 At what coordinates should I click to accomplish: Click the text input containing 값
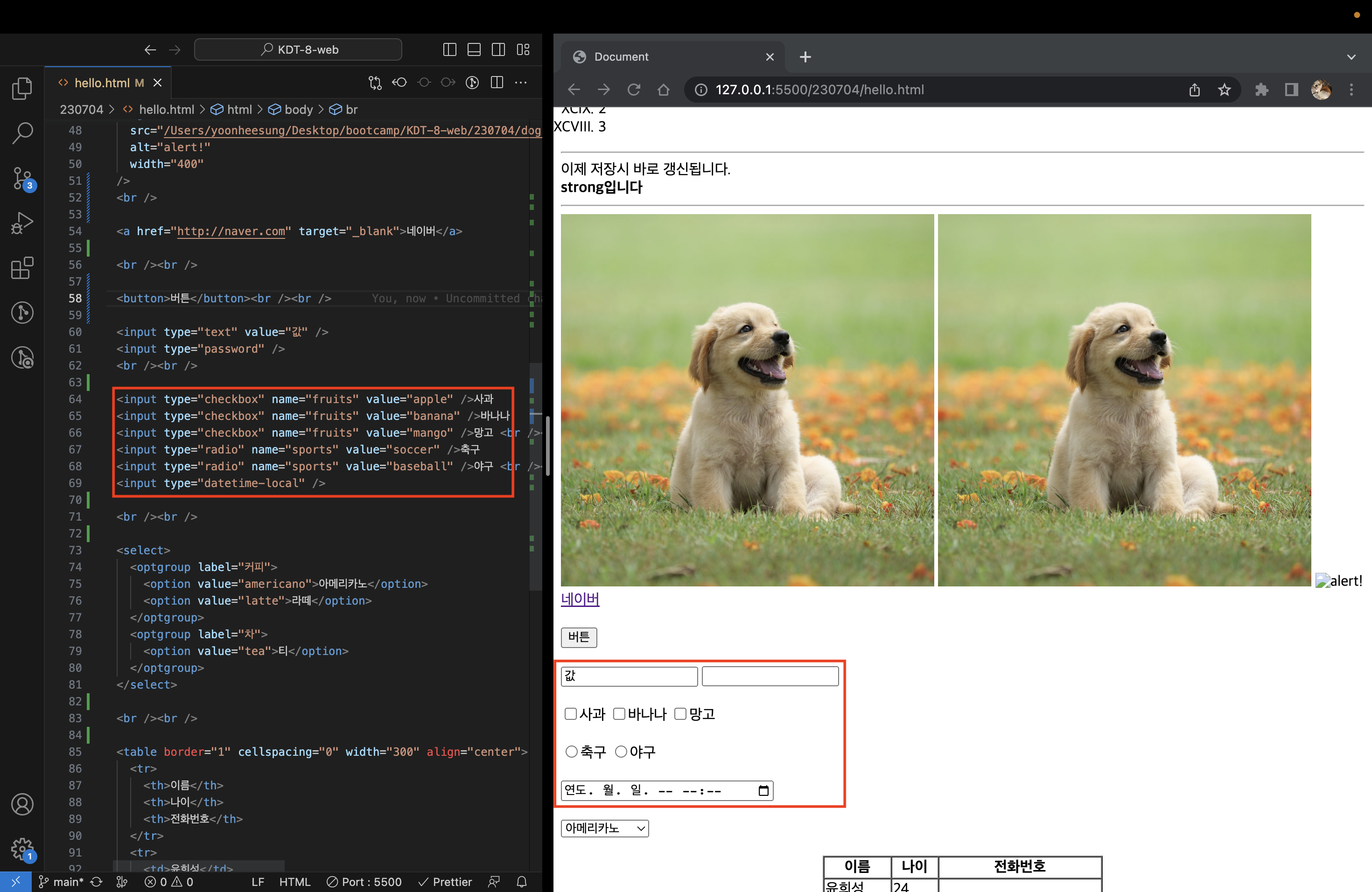(x=629, y=676)
